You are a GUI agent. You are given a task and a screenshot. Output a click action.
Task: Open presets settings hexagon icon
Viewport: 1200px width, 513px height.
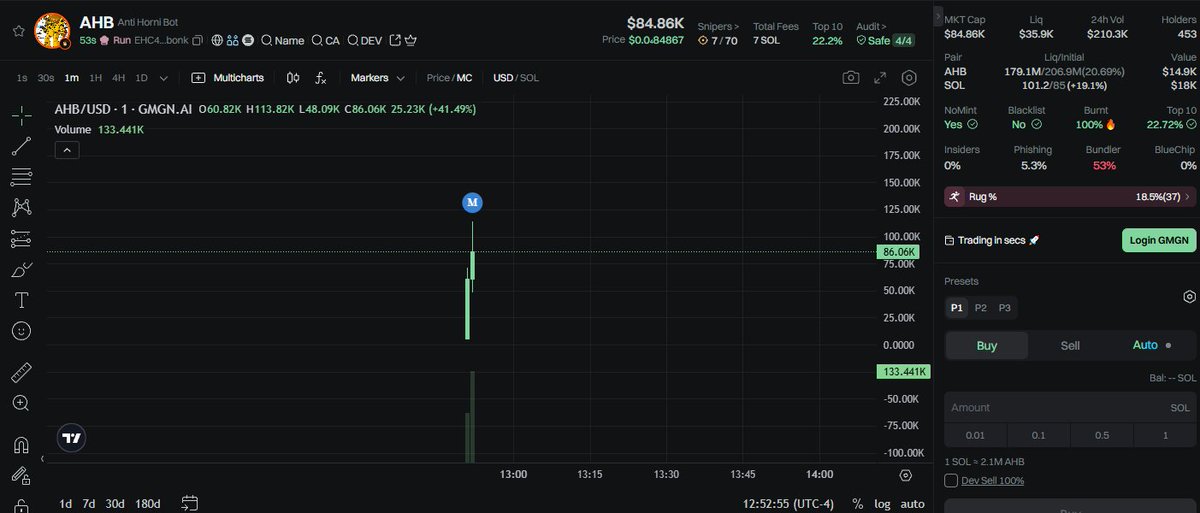click(x=1189, y=297)
